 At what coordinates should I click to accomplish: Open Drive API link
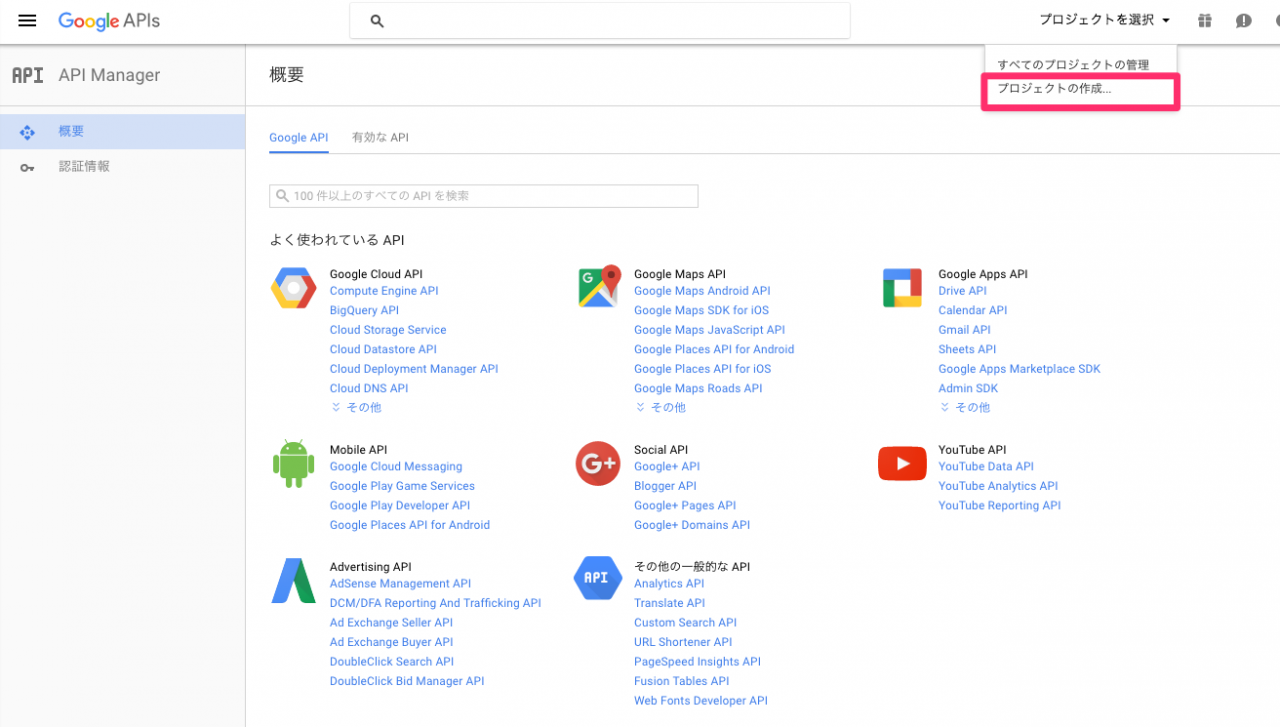click(x=962, y=291)
